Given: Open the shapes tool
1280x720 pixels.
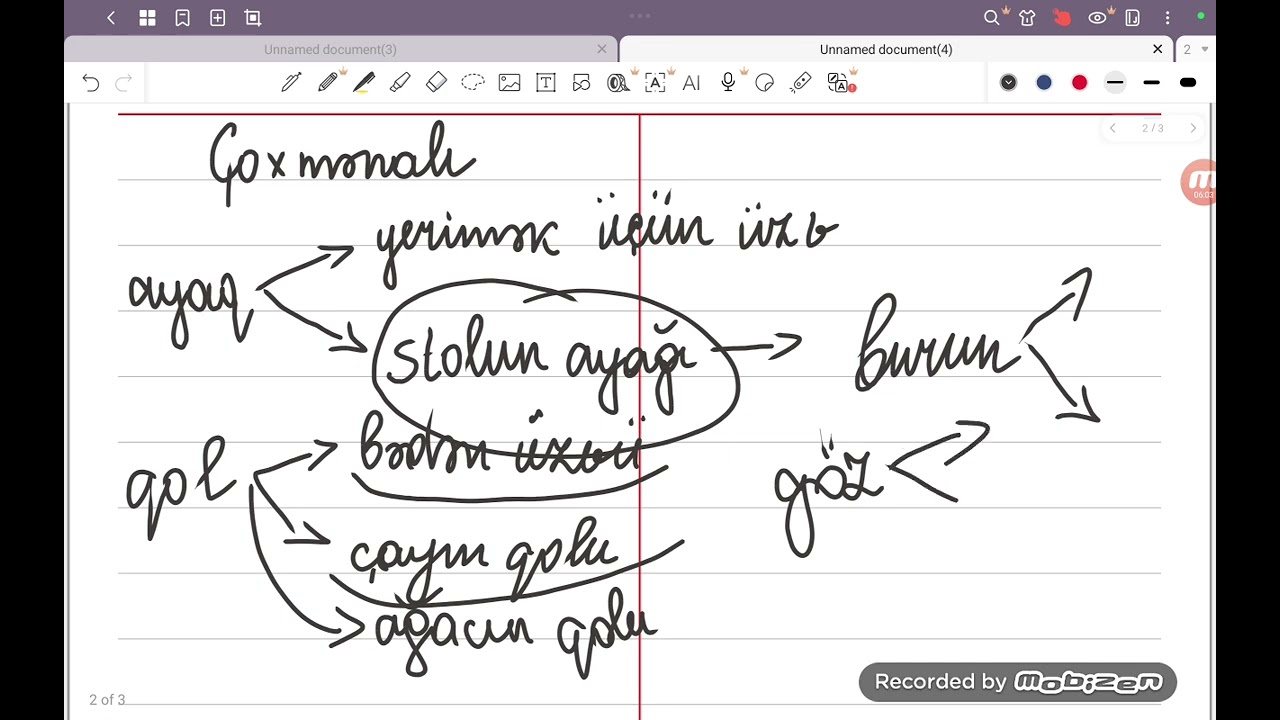Looking at the screenshot, I should [x=582, y=83].
